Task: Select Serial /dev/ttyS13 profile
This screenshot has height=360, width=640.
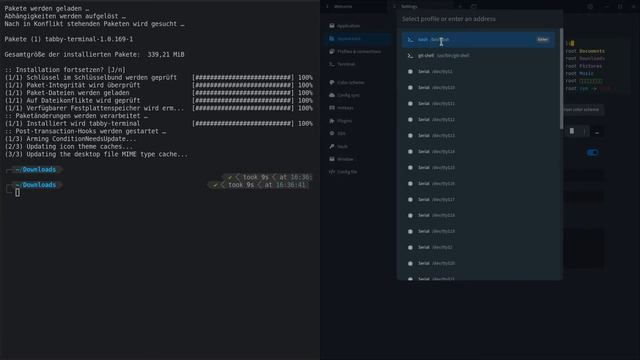Action: [478, 136]
